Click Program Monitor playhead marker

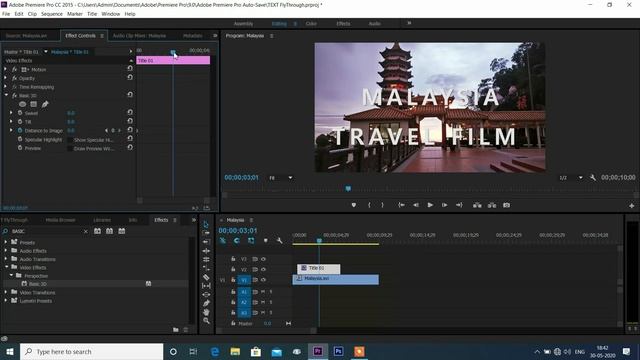click(x=348, y=189)
